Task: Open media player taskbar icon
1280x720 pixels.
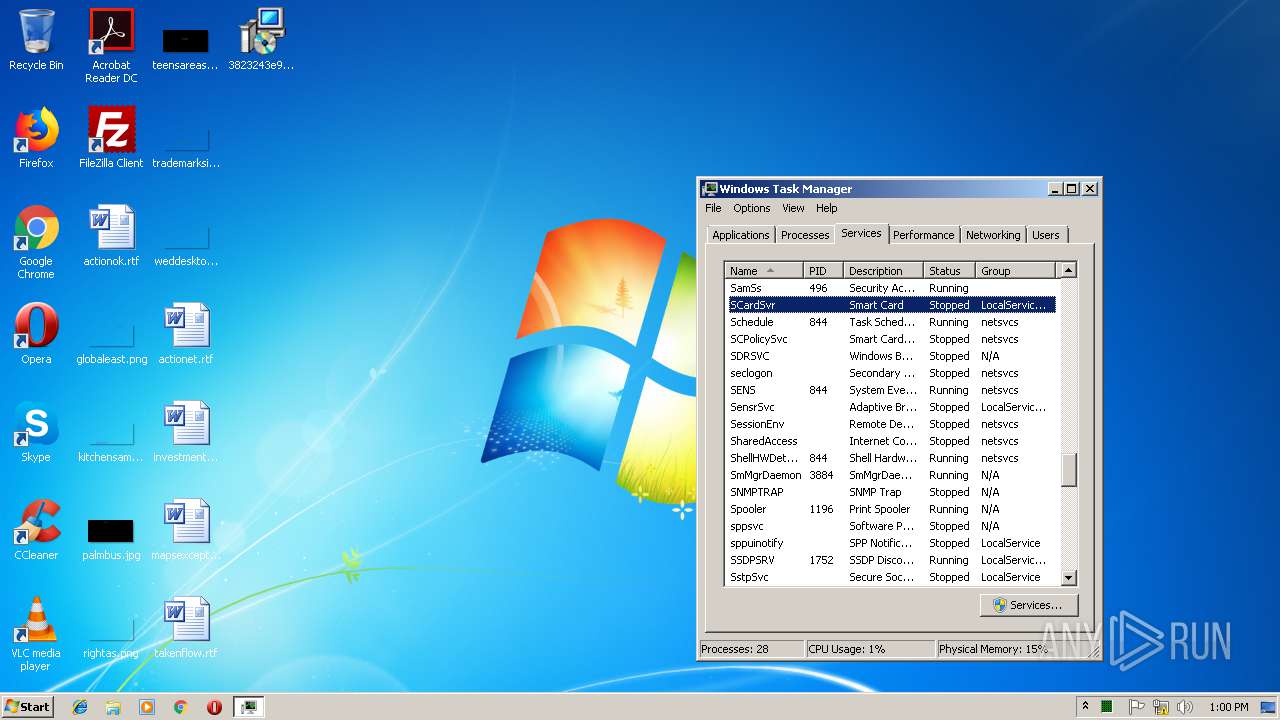Action: point(147,707)
